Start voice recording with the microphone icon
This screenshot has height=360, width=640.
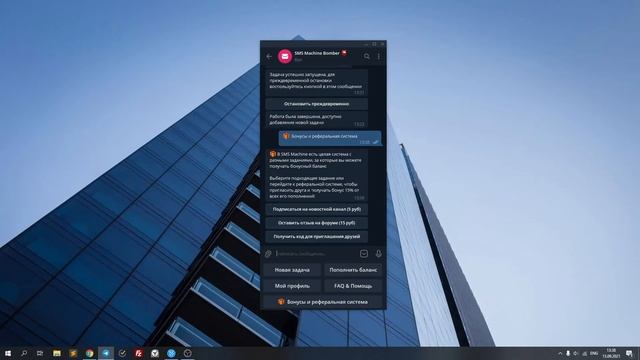[378, 253]
